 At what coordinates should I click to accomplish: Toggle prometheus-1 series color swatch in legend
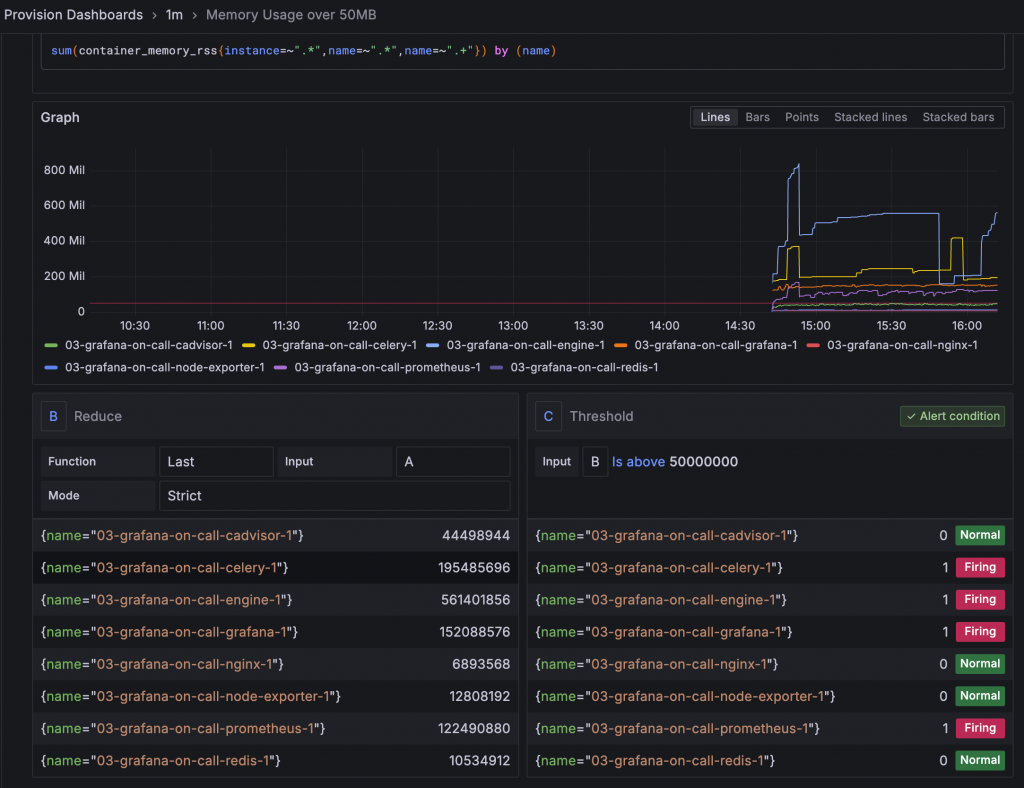pyautogui.click(x=280, y=368)
